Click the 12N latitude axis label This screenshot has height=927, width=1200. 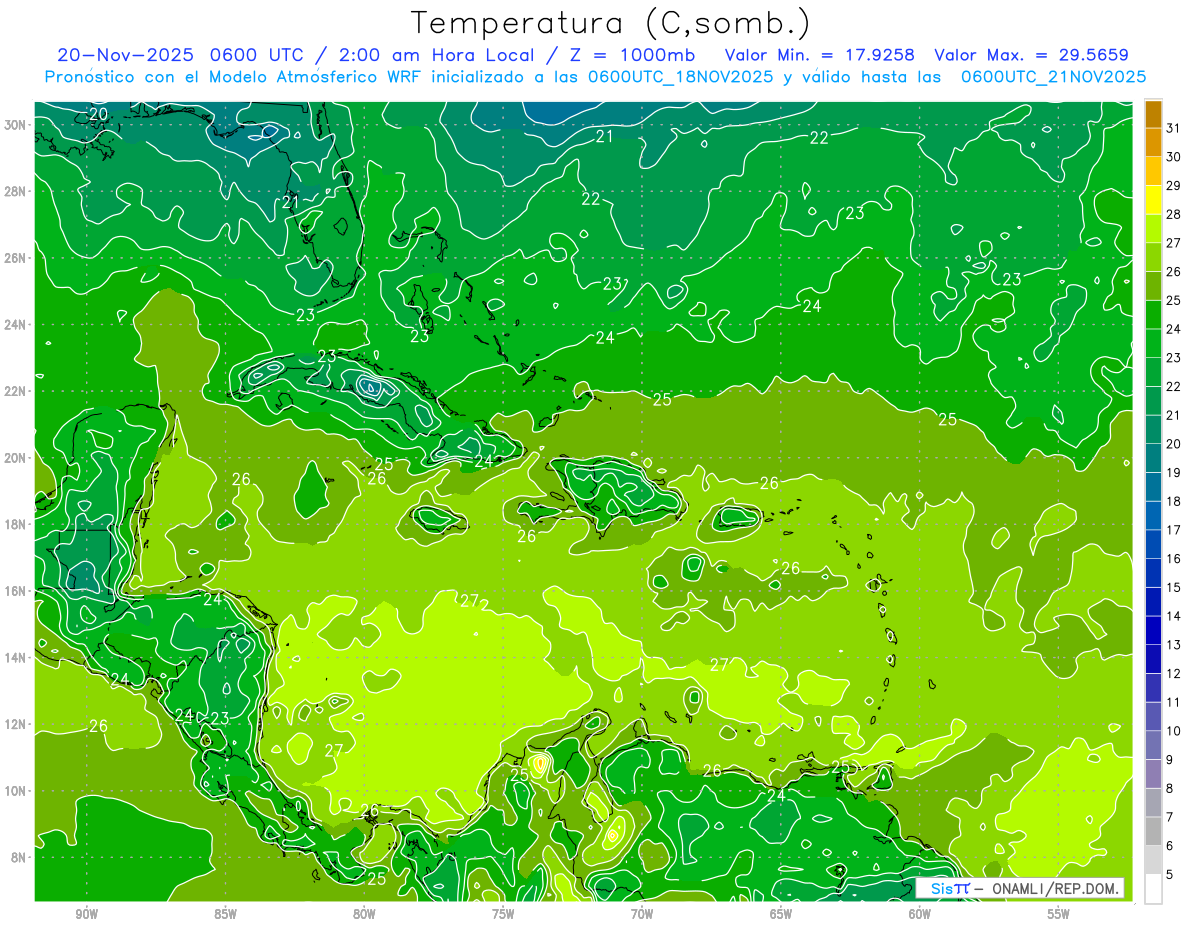coord(16,724)
